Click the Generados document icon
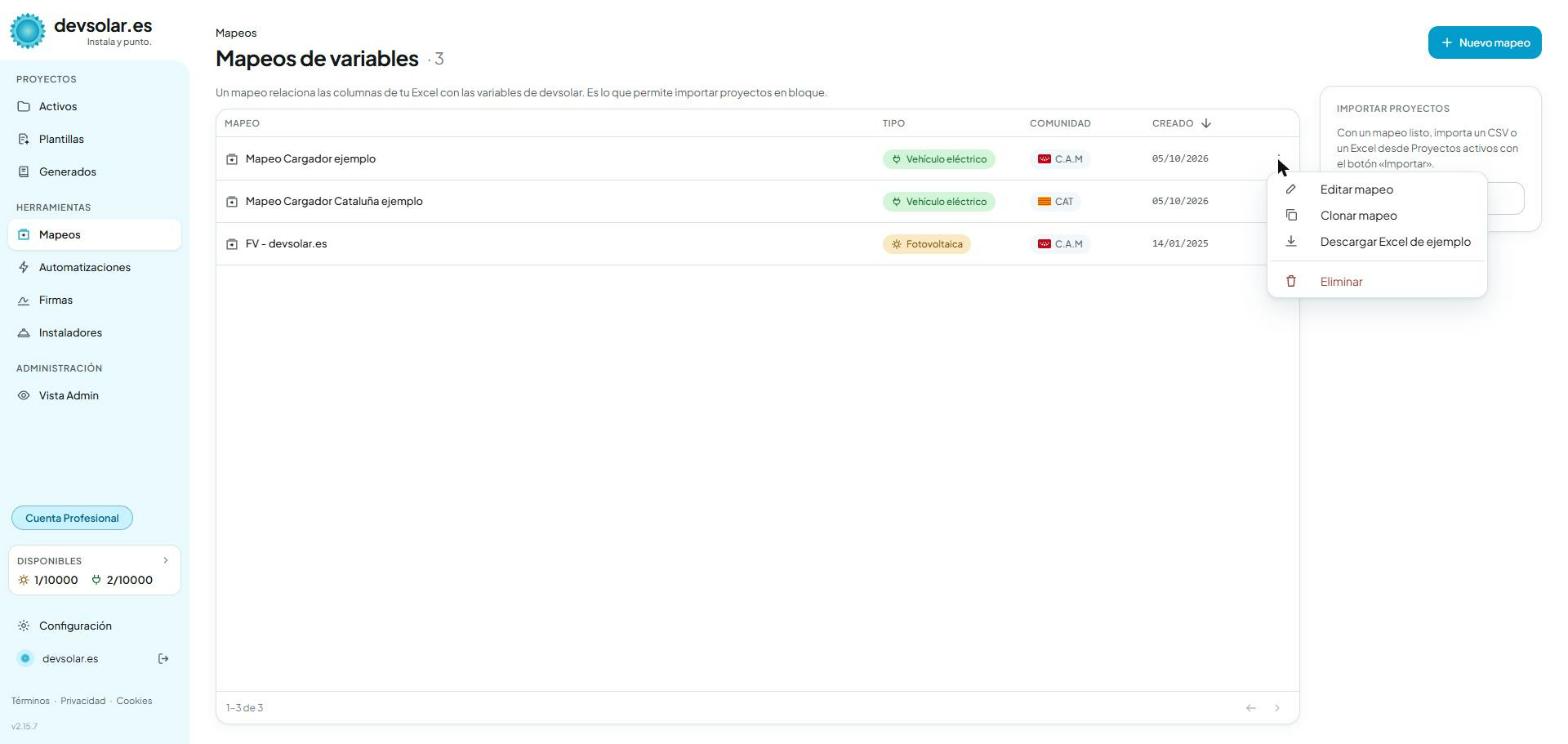 coord(24,172)
